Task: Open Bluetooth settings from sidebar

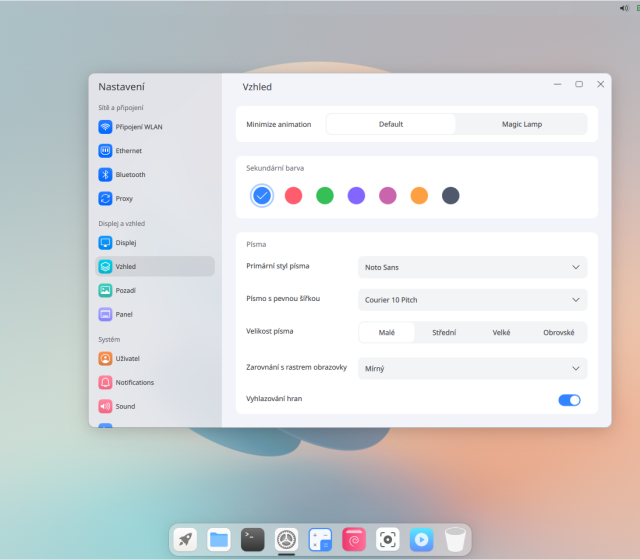Action: (x=105, y=175)
